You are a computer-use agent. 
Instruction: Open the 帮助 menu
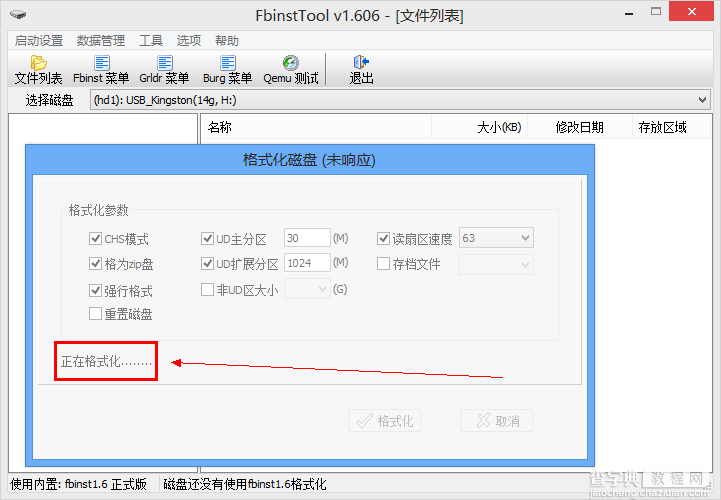227,40
